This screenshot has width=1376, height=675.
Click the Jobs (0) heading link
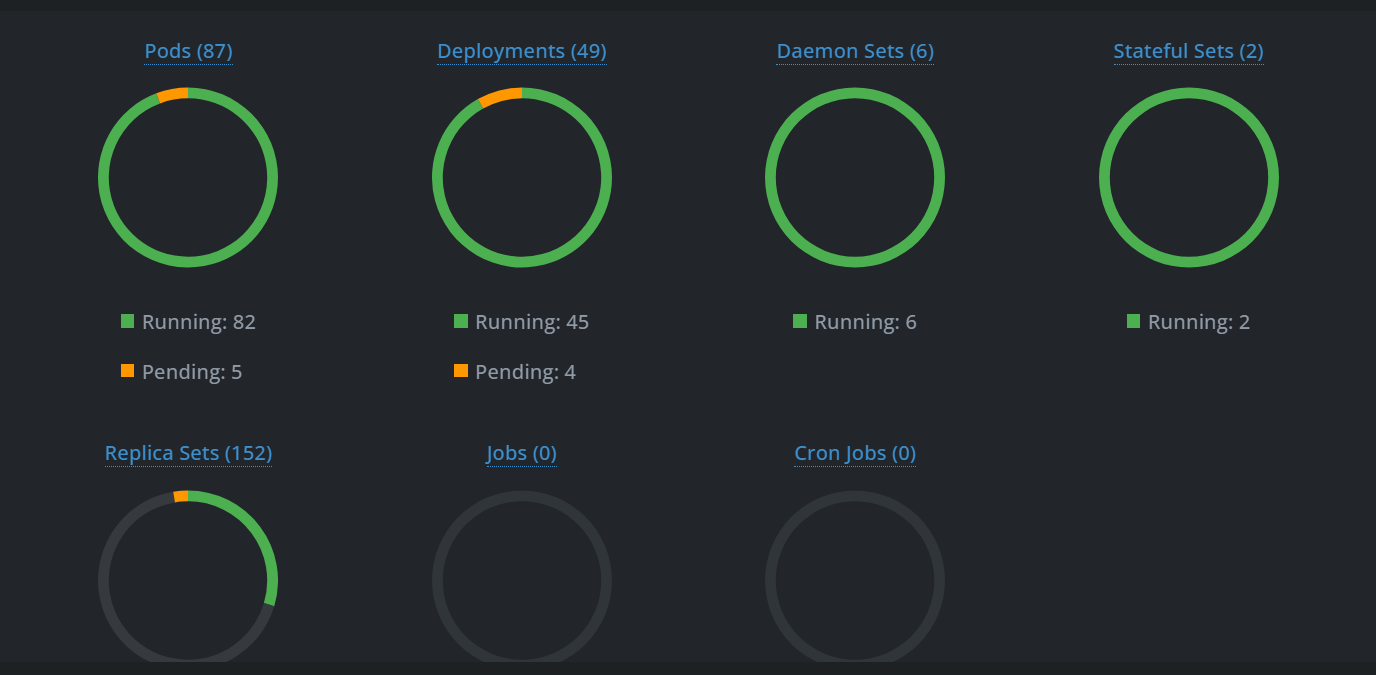point(521,453)
